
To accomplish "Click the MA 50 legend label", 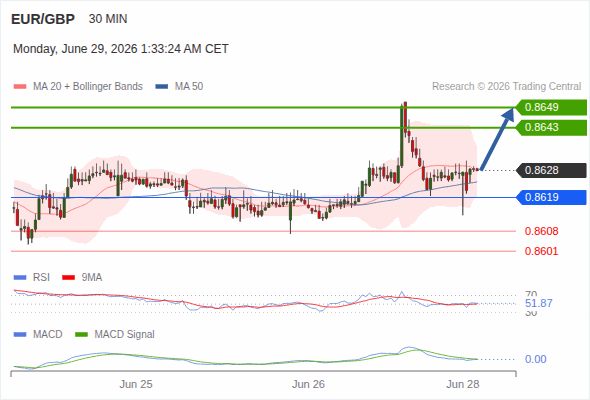I will pos(189,87).
